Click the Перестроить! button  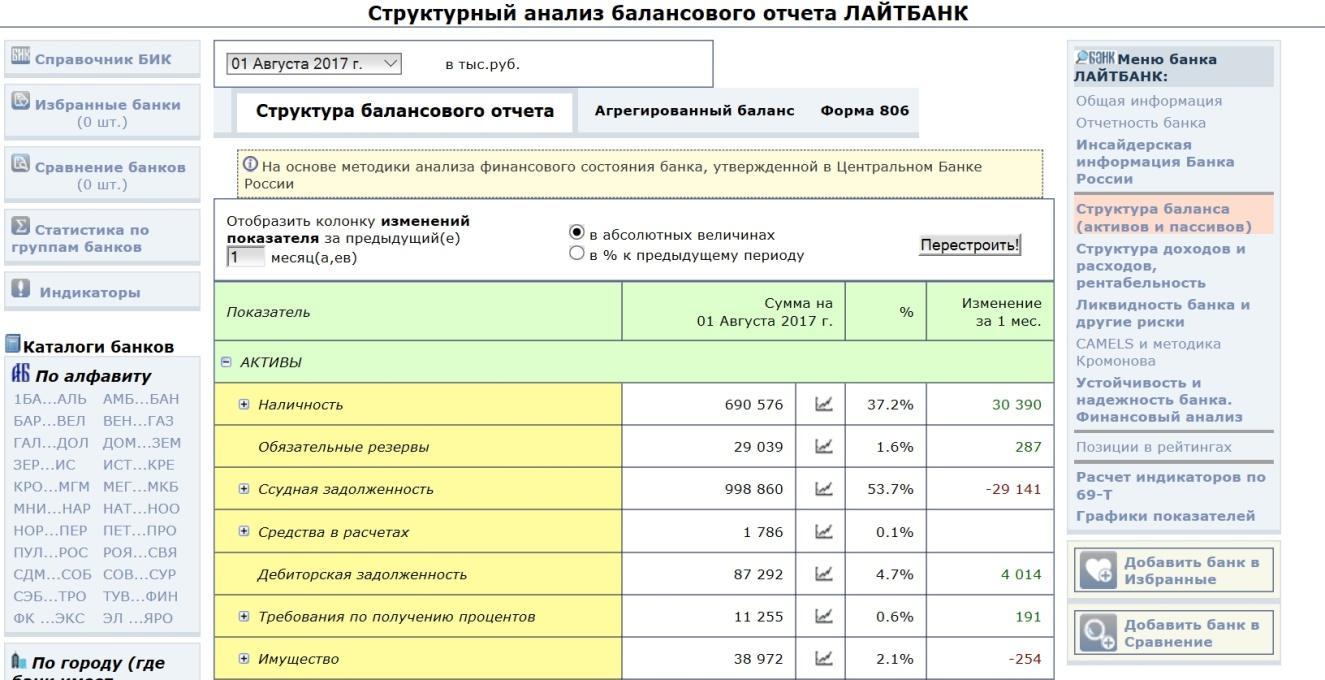970,245
